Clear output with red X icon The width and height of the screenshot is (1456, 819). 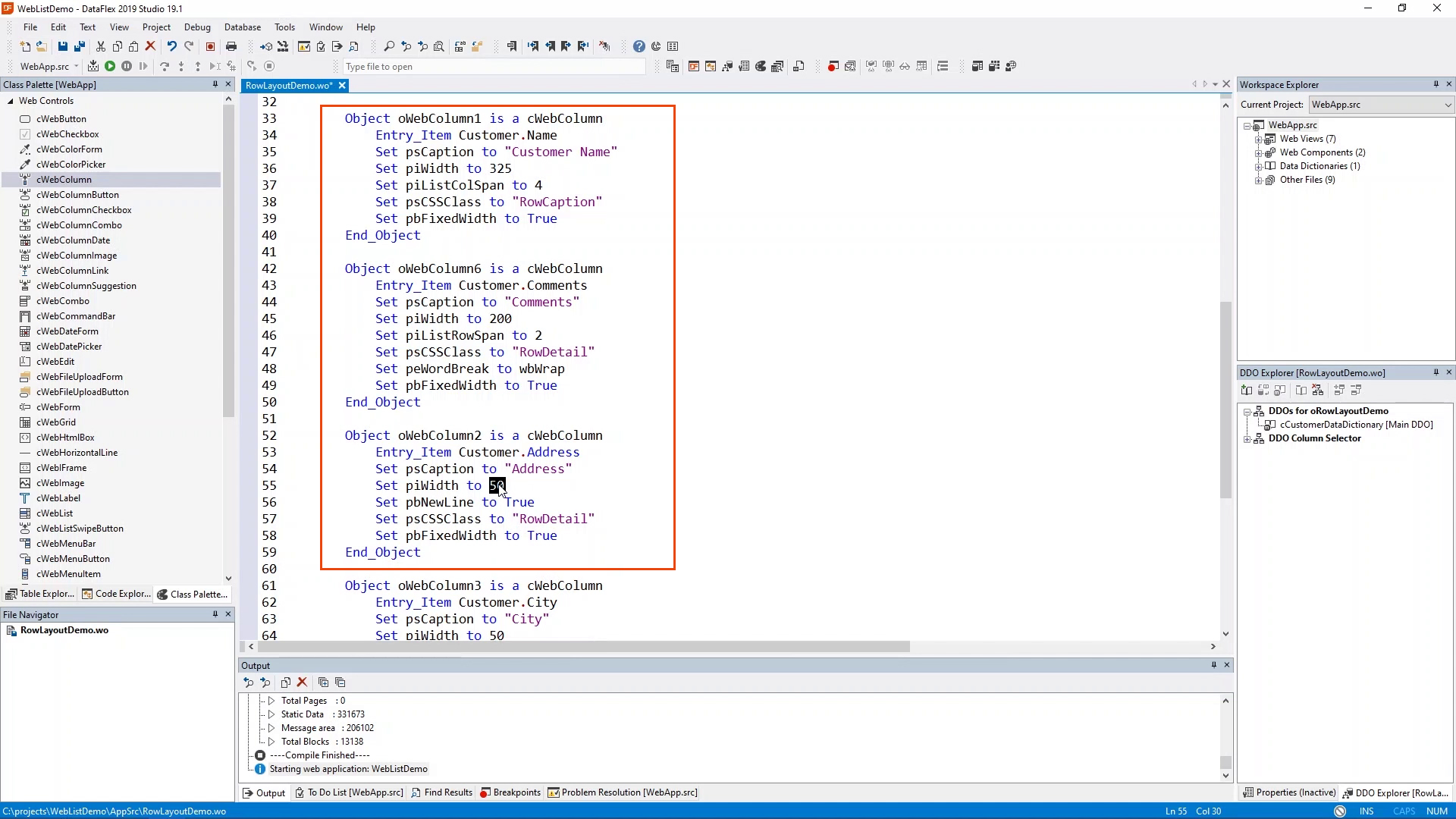coord(302,682)
